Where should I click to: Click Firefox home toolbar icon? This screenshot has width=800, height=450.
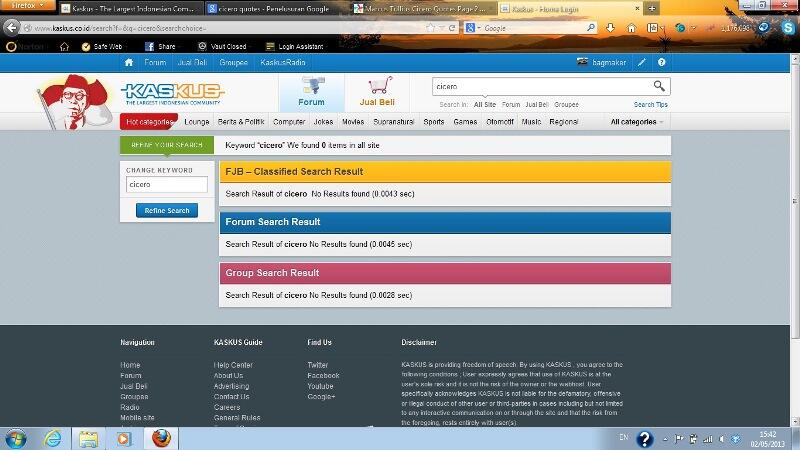coord(632,28)
